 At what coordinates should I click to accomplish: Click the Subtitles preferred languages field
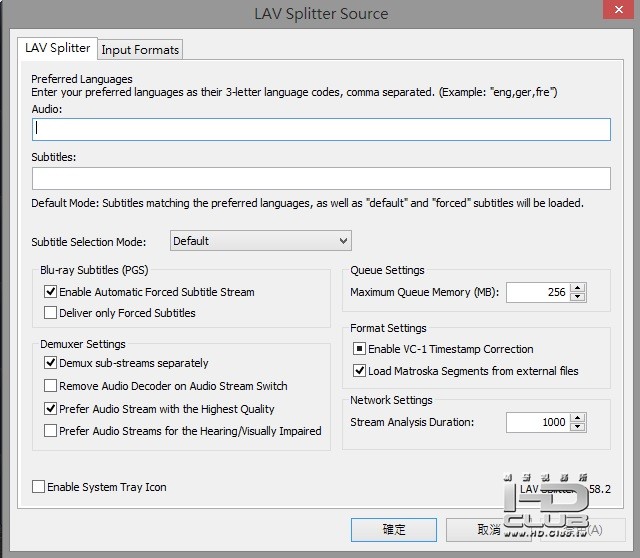pyautogui.click(x=321, y=178)
